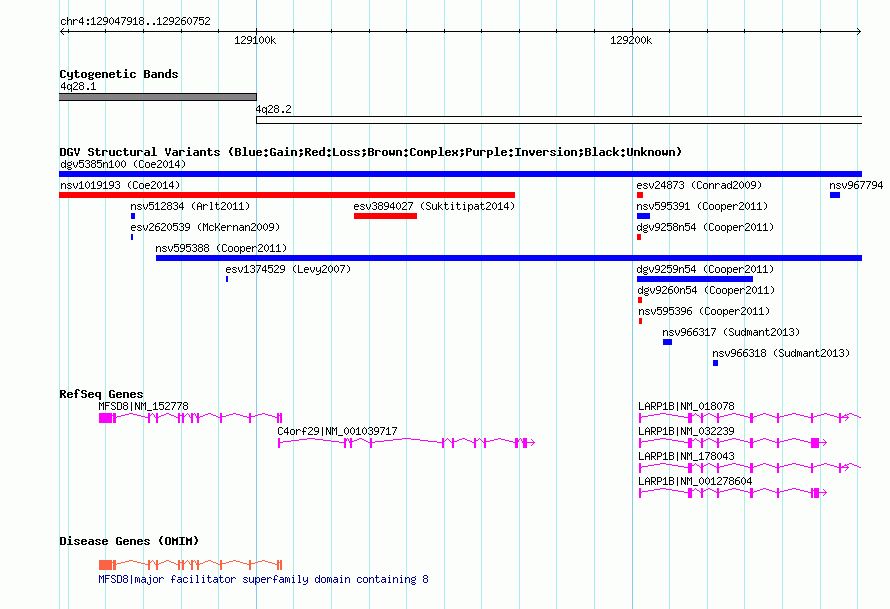Click the dgv5385n100 (Coe2014) gain variant bar

point(460,174)
